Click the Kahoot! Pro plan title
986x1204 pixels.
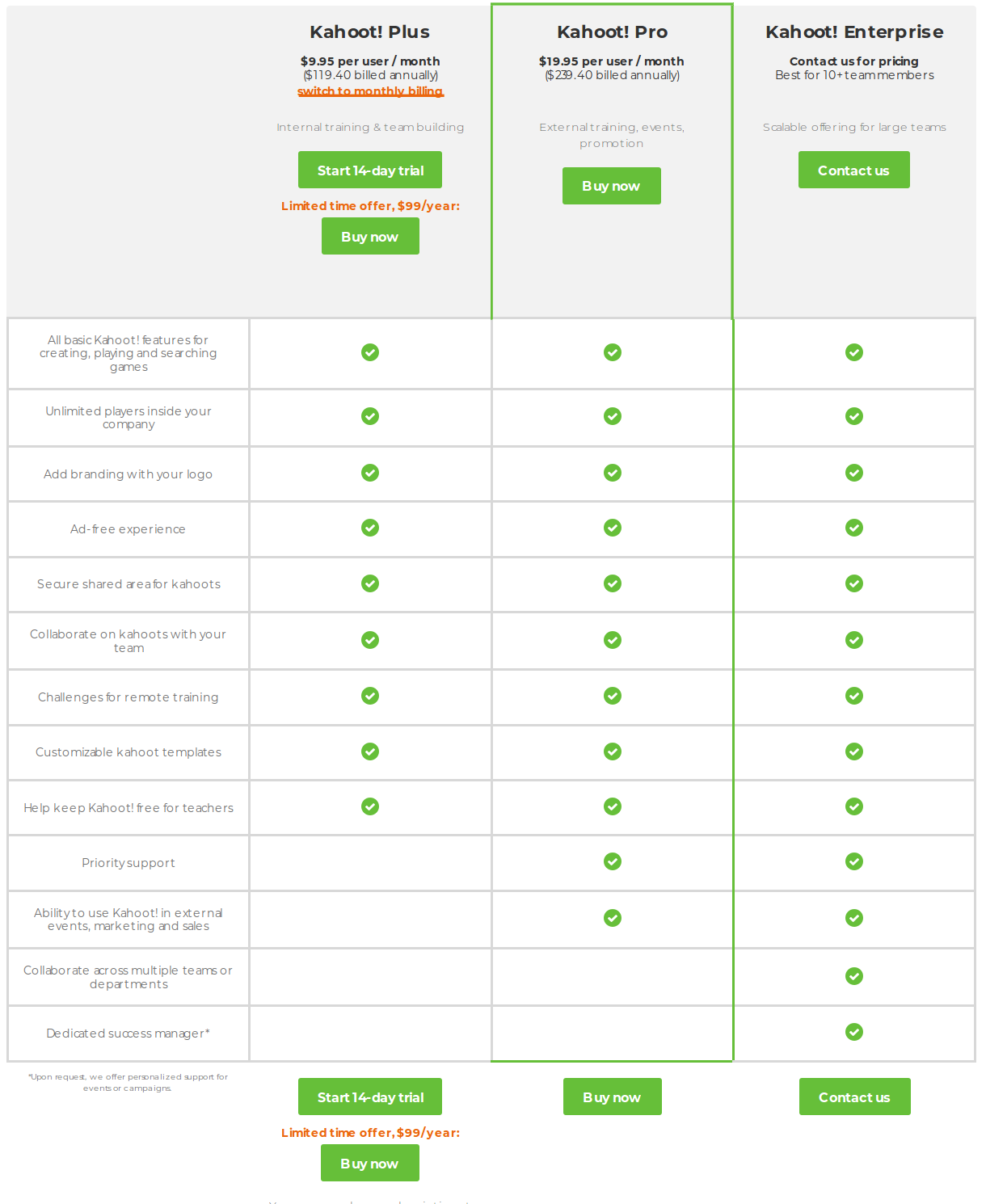(x=612, y=32)
